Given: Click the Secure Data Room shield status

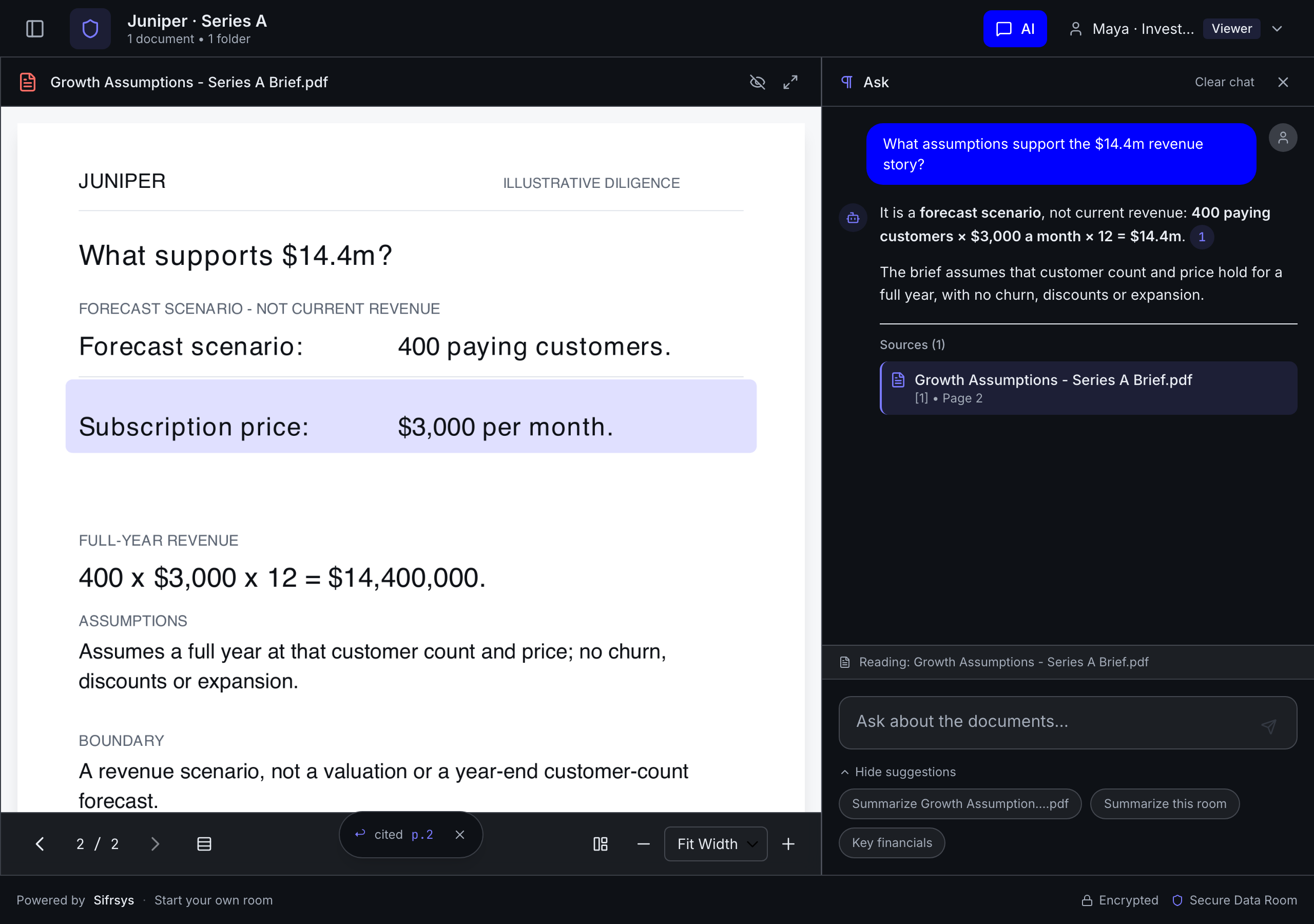Looking at the screenshot, I should tap(1234, 899).
